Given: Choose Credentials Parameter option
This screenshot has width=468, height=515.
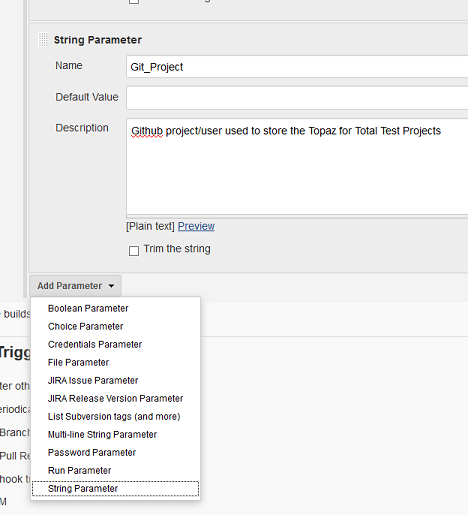Looking at the screenshot, I should 95,344.
